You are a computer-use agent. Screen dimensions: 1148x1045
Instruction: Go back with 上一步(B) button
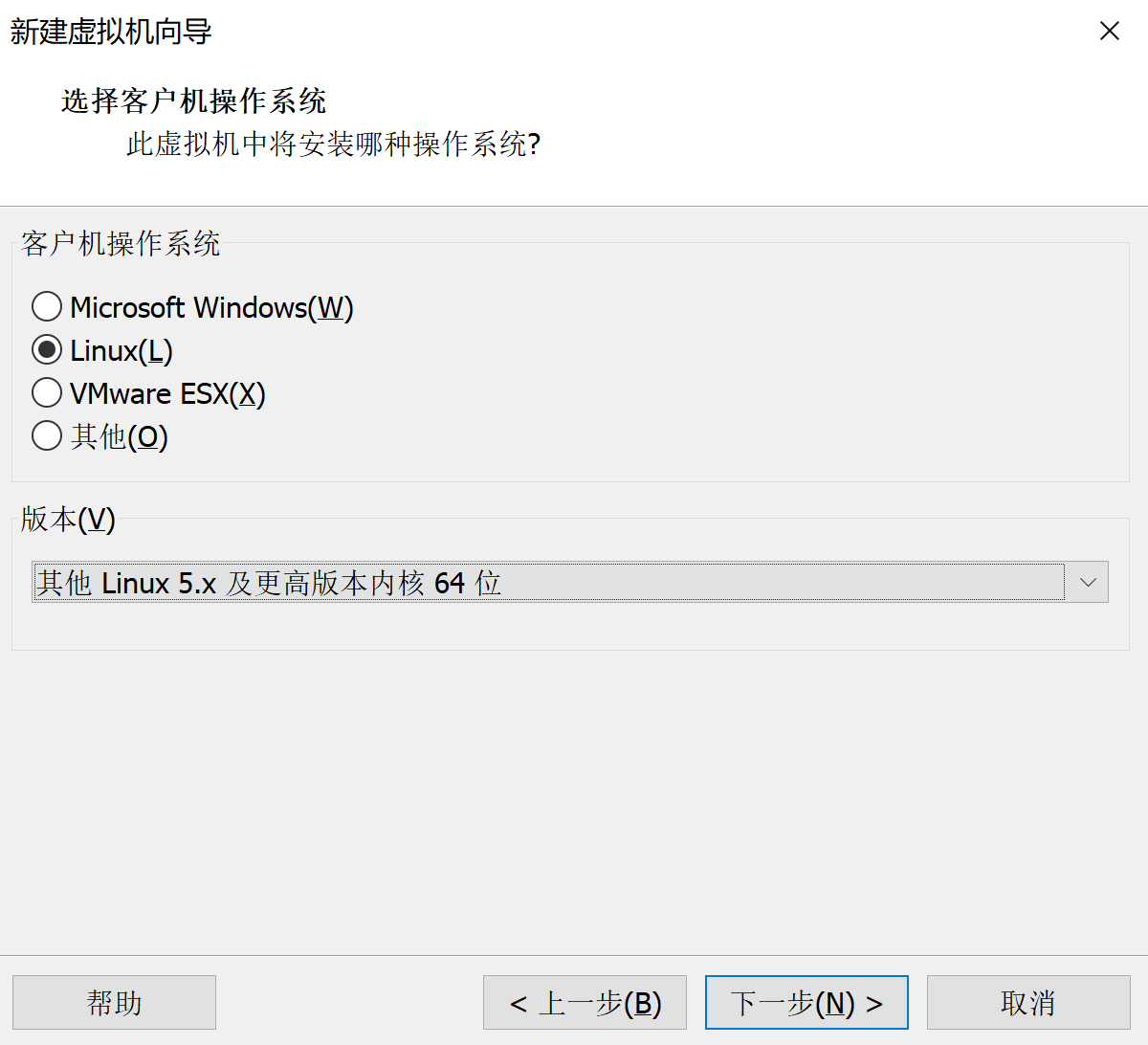click(585, 1003)
